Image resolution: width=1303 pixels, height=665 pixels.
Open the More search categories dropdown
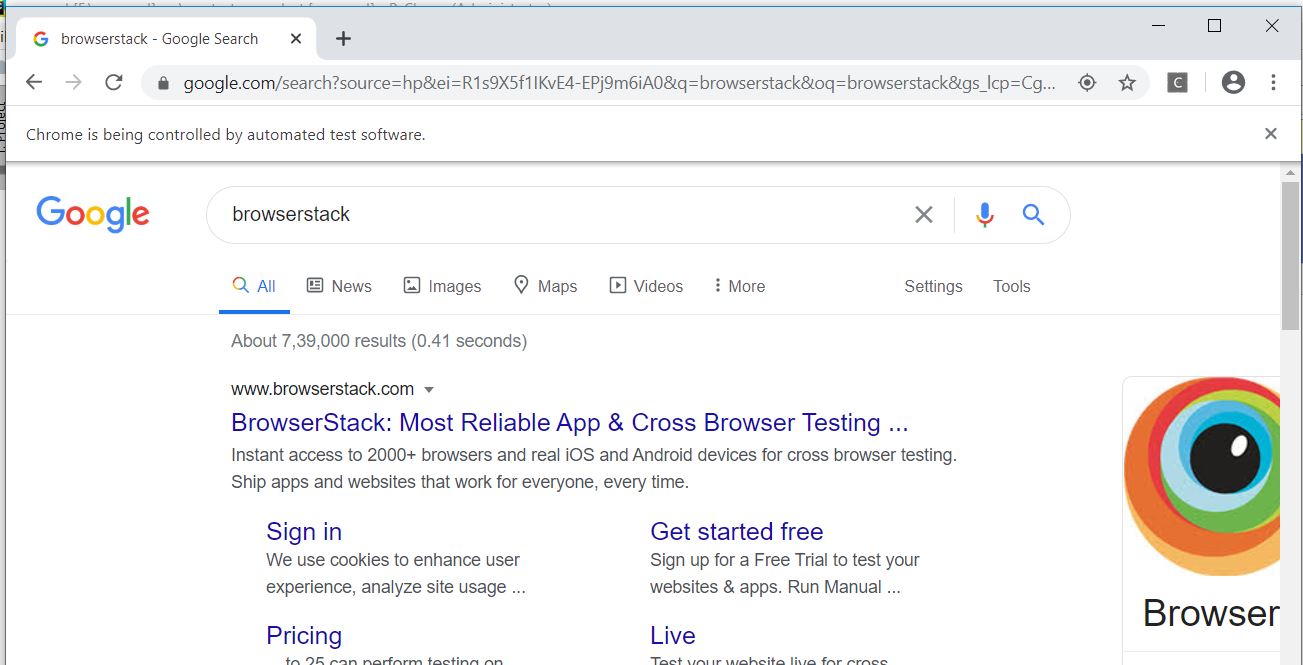(739, 286)
